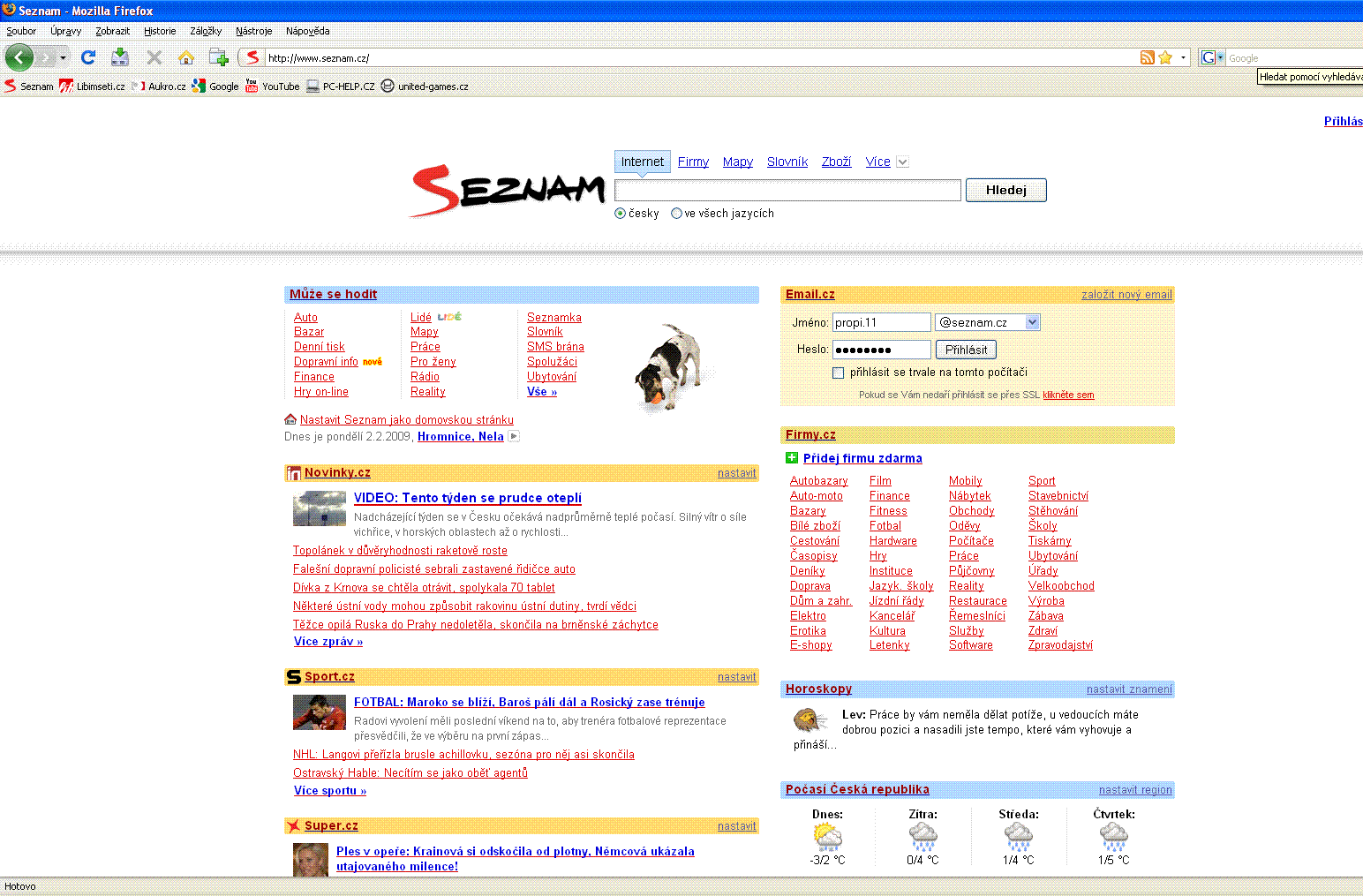Image resolution: width=1363 pixels, height=896 pixels.
Task: Switch to the Slovník search tab
Action: click(x=787, y=162)
